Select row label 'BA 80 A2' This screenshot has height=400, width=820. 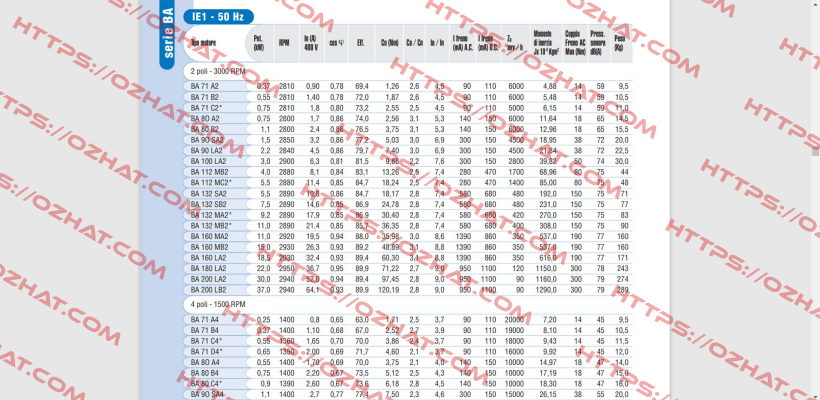tap(204, 119)
